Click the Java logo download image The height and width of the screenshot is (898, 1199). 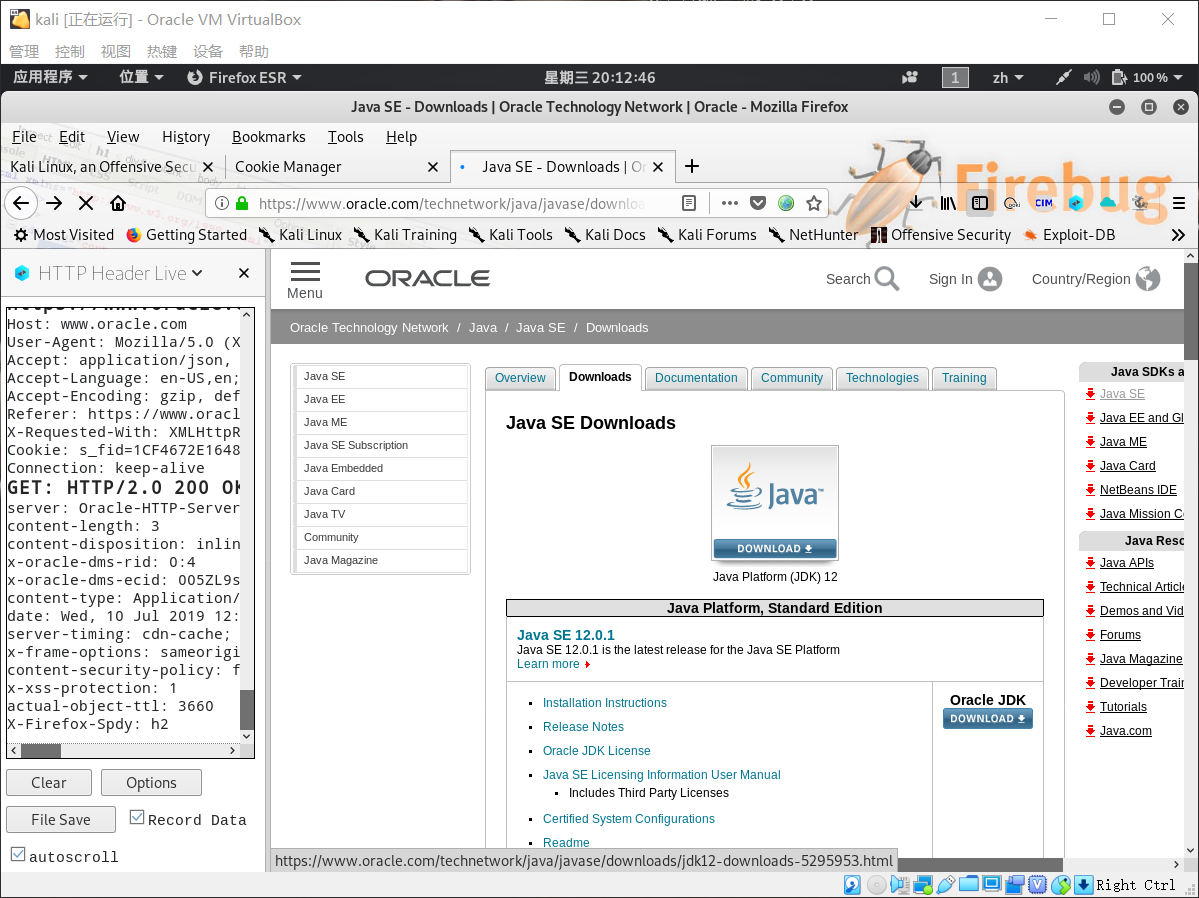coord(775,504)
